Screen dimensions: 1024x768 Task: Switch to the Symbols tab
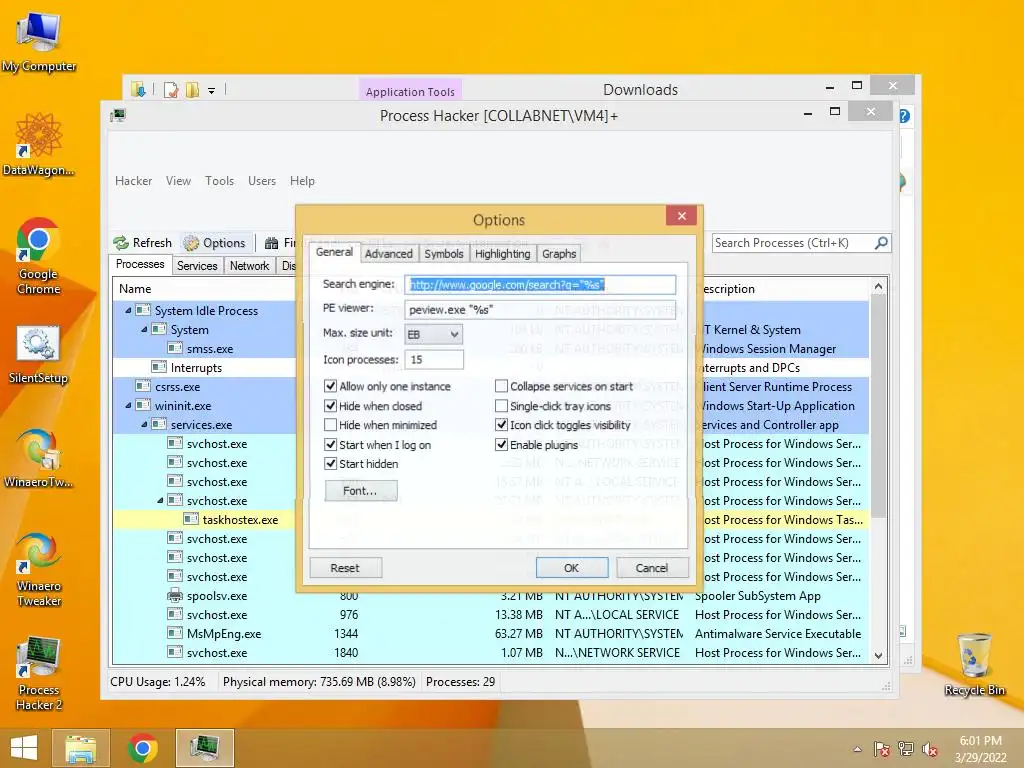pos(443,253)
